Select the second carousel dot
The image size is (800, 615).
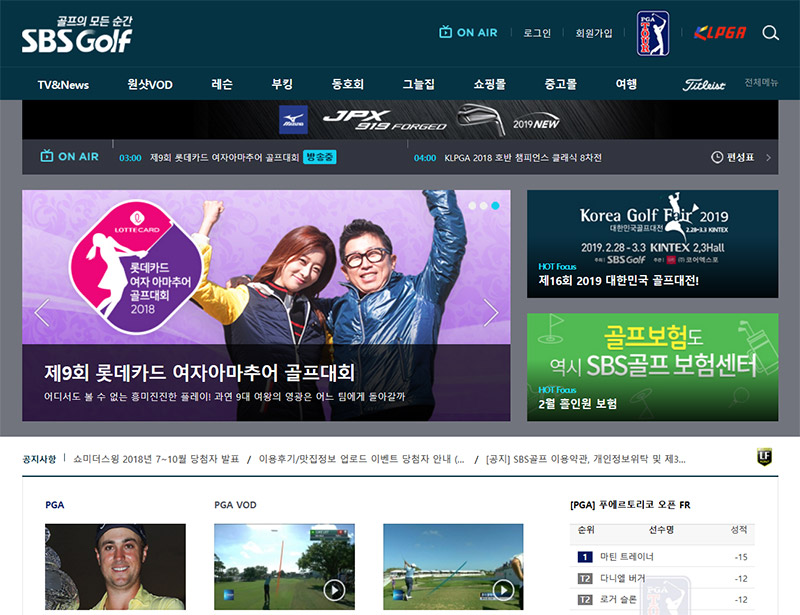click(x=483, y=206)
